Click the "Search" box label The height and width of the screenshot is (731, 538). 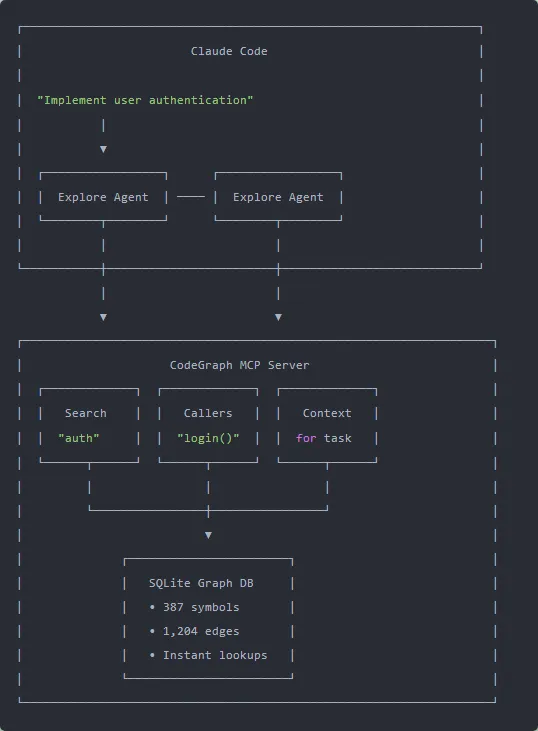[x=86, y=413]
